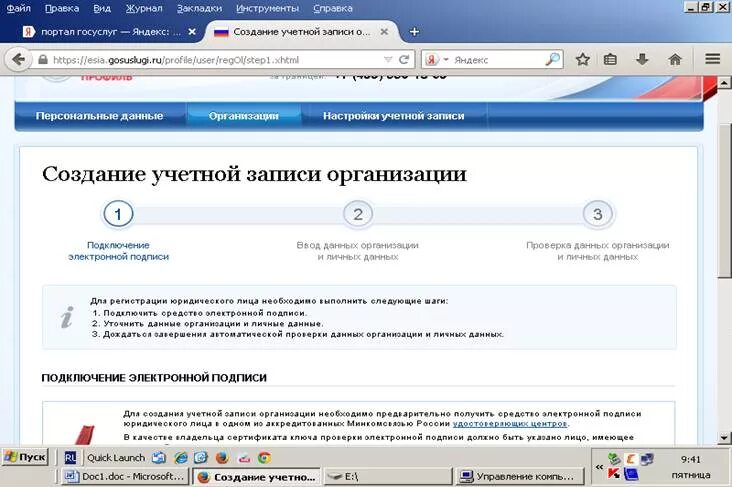This screenshot has height=487, width=732.
Task: Open the Yandex search engine selector
Action: (x=436, y=60)
